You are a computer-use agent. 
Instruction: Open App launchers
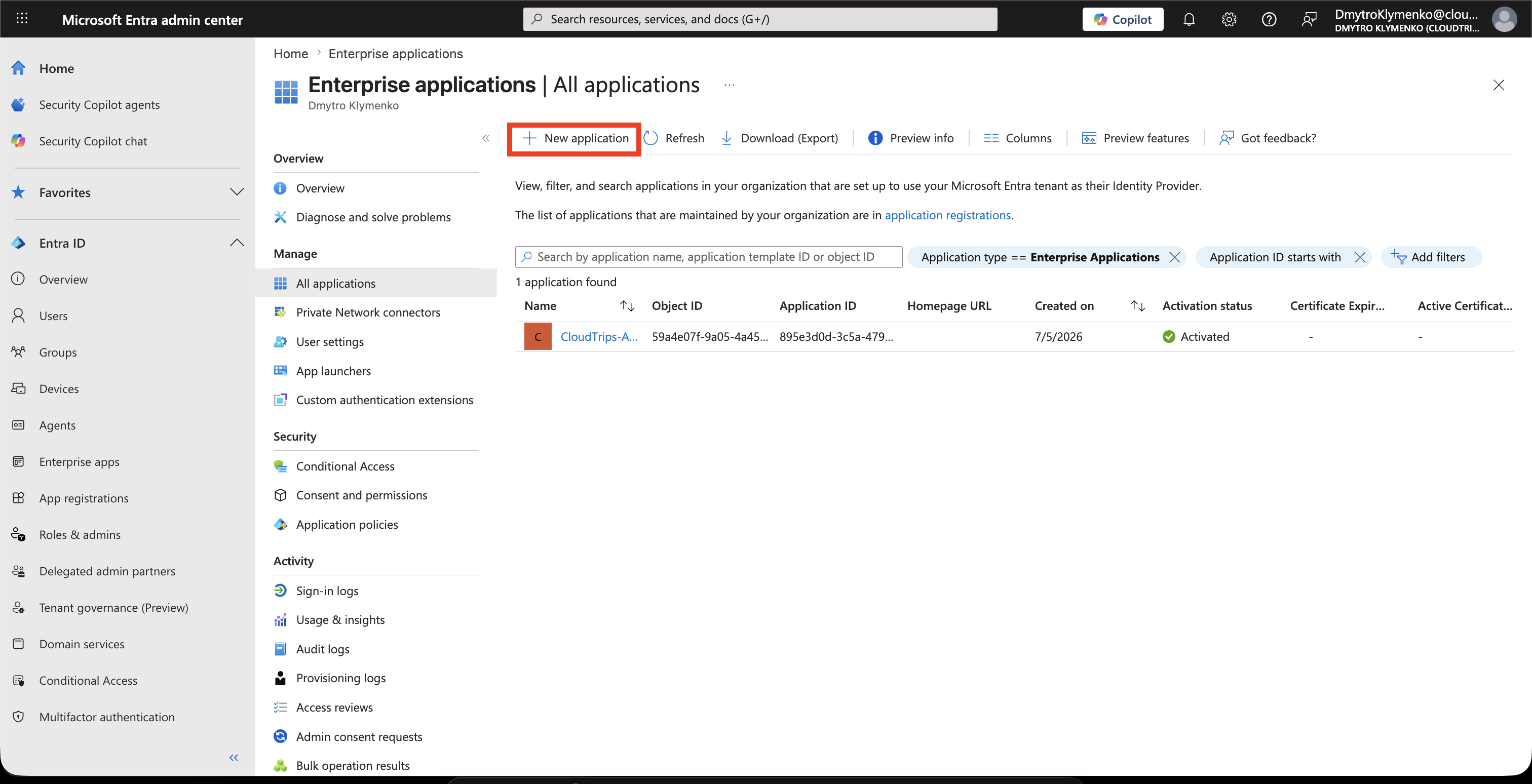point(333,371)
